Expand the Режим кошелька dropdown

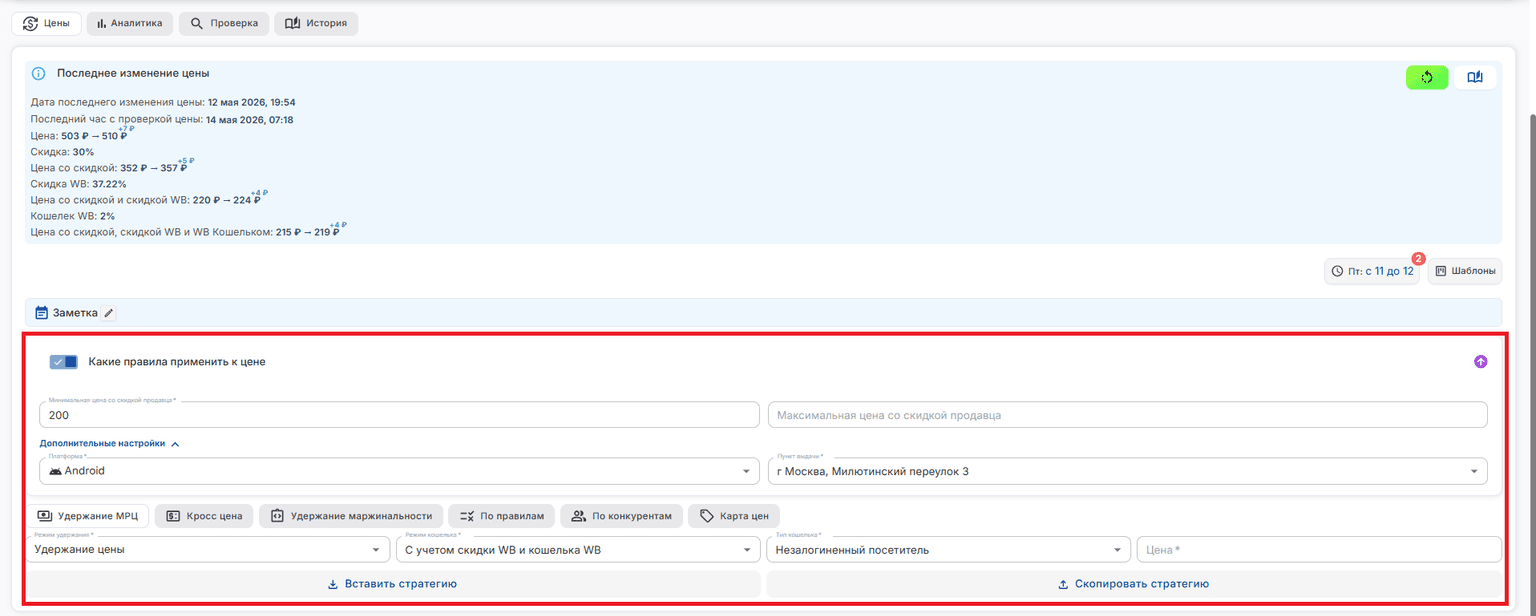[578, 550]
